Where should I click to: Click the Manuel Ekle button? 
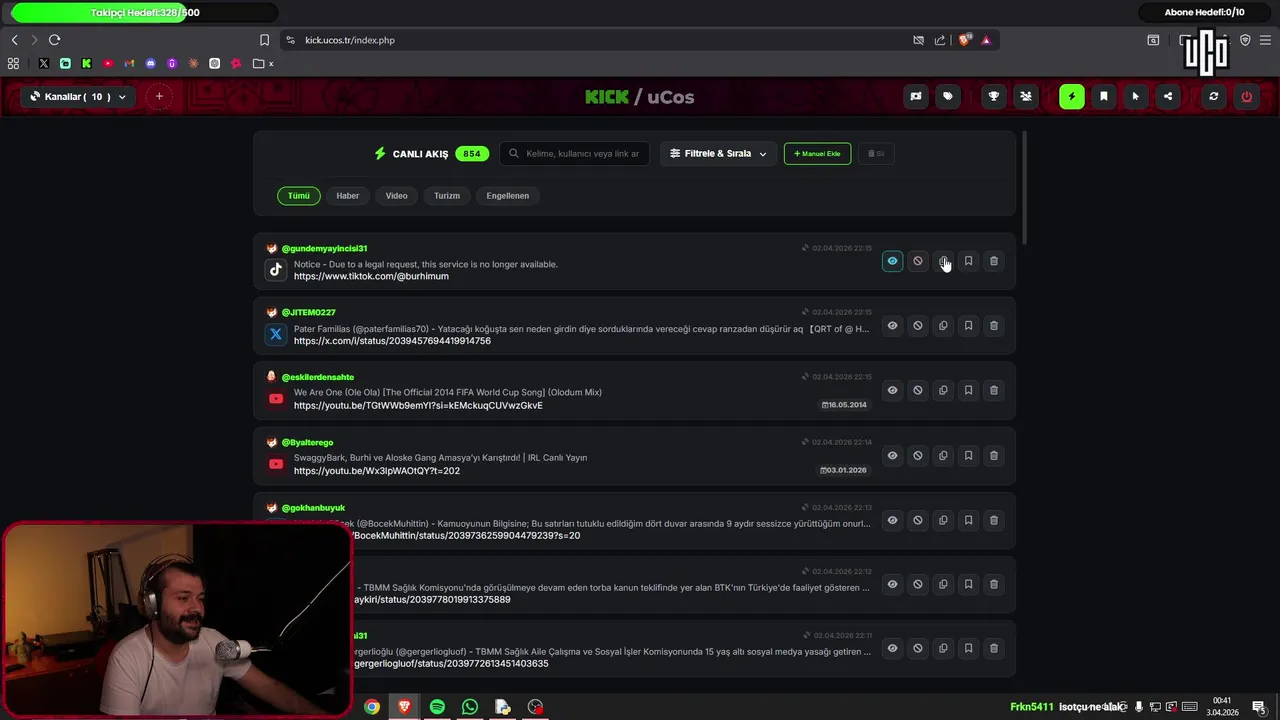coord(817,153)
